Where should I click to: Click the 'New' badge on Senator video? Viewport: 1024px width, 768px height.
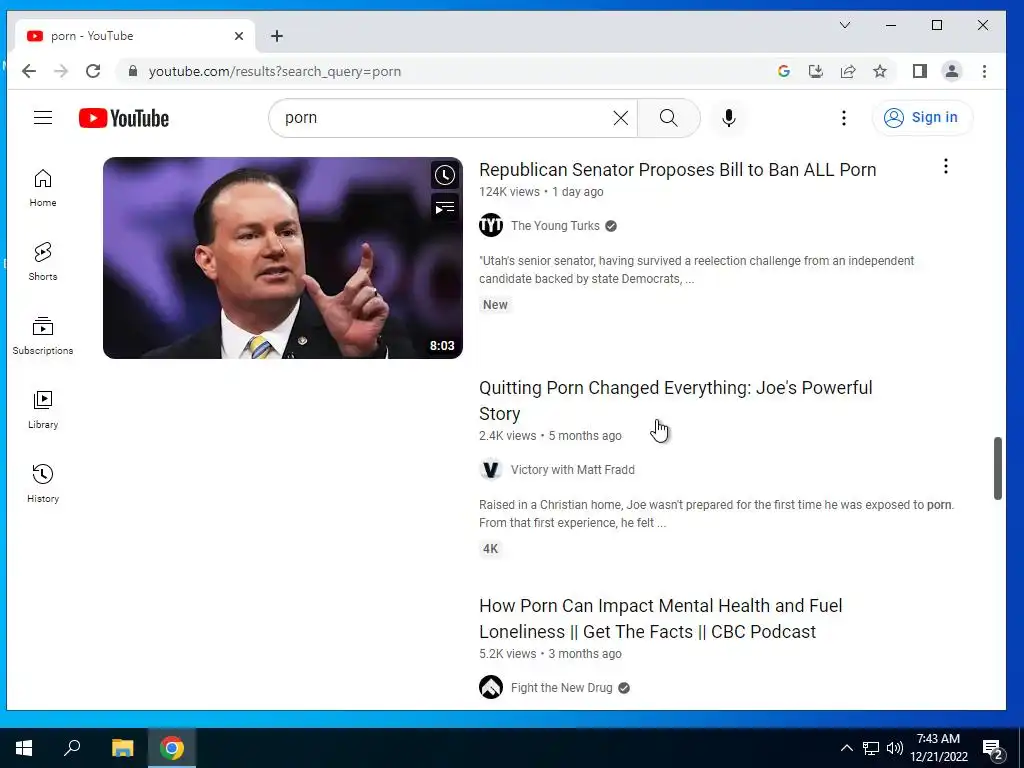[x=495, y=305]
